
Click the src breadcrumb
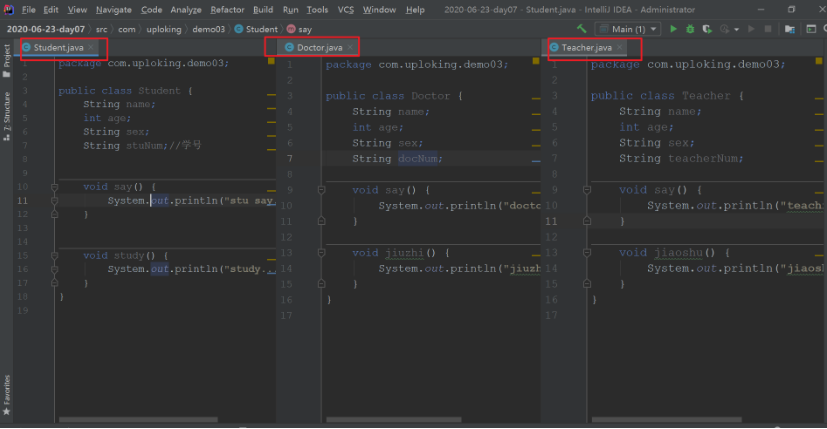click(101, 29)
